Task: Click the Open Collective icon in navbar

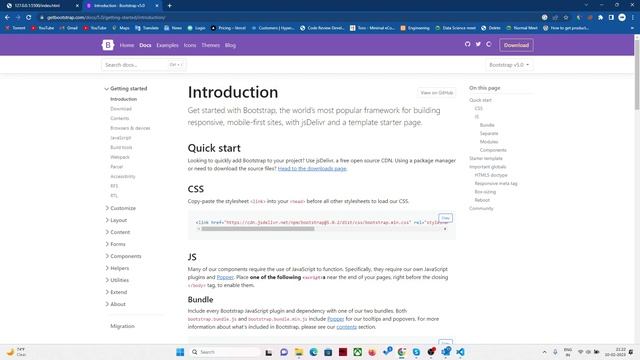Action: (x=489, y=44)
